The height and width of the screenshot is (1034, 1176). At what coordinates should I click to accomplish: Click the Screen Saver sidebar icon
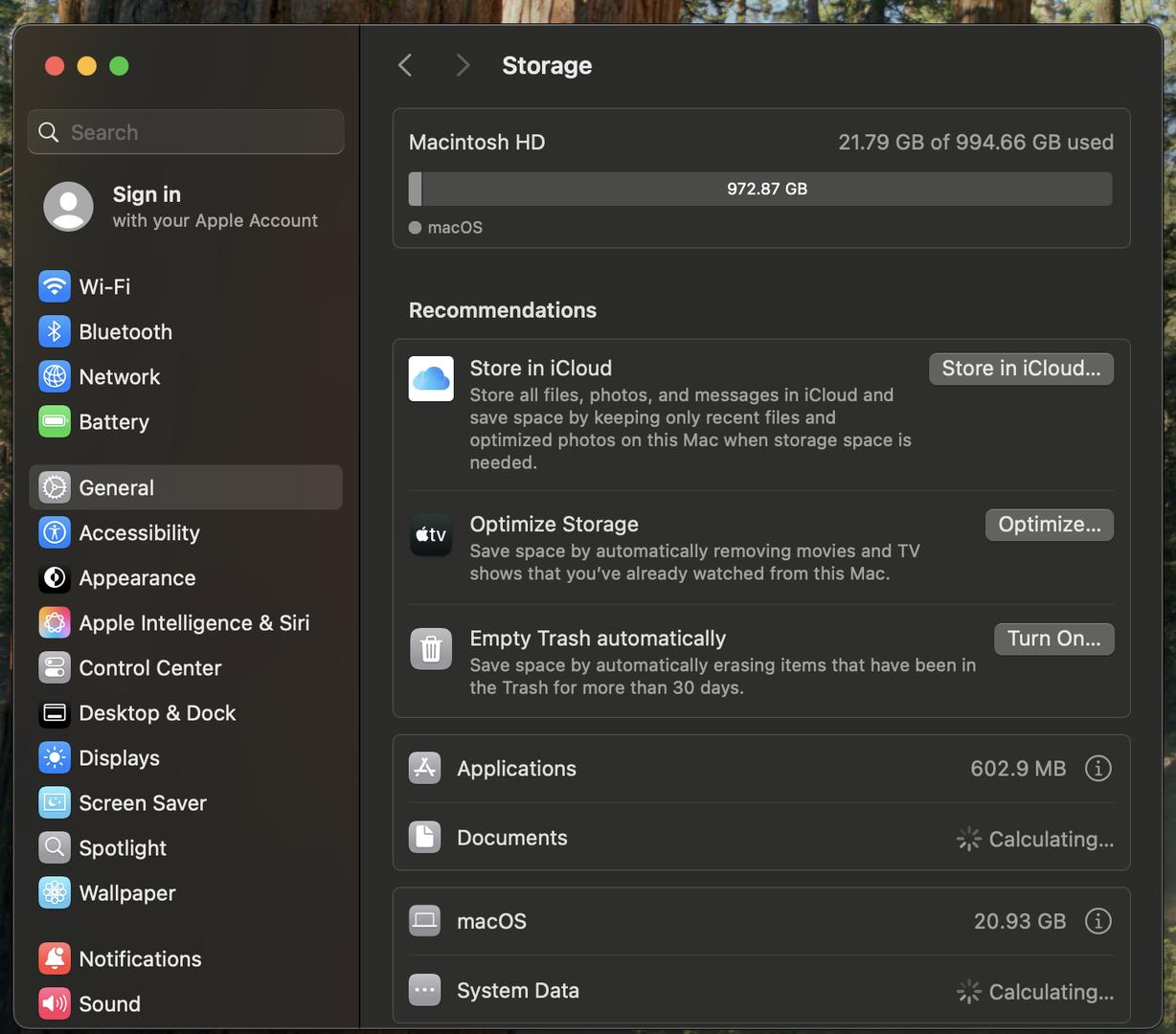point(55,802)
